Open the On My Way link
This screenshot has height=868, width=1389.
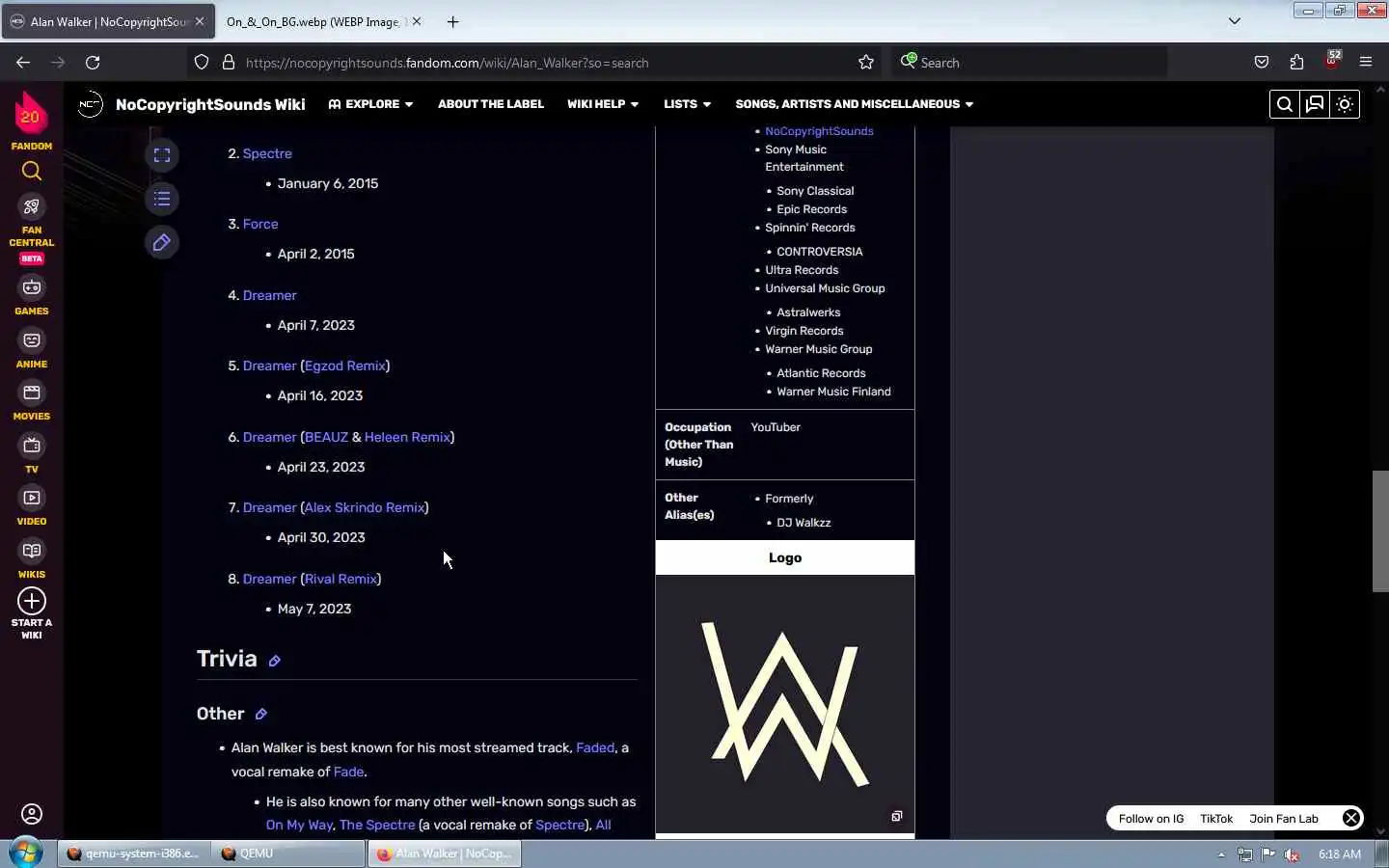tap(299, 825)
